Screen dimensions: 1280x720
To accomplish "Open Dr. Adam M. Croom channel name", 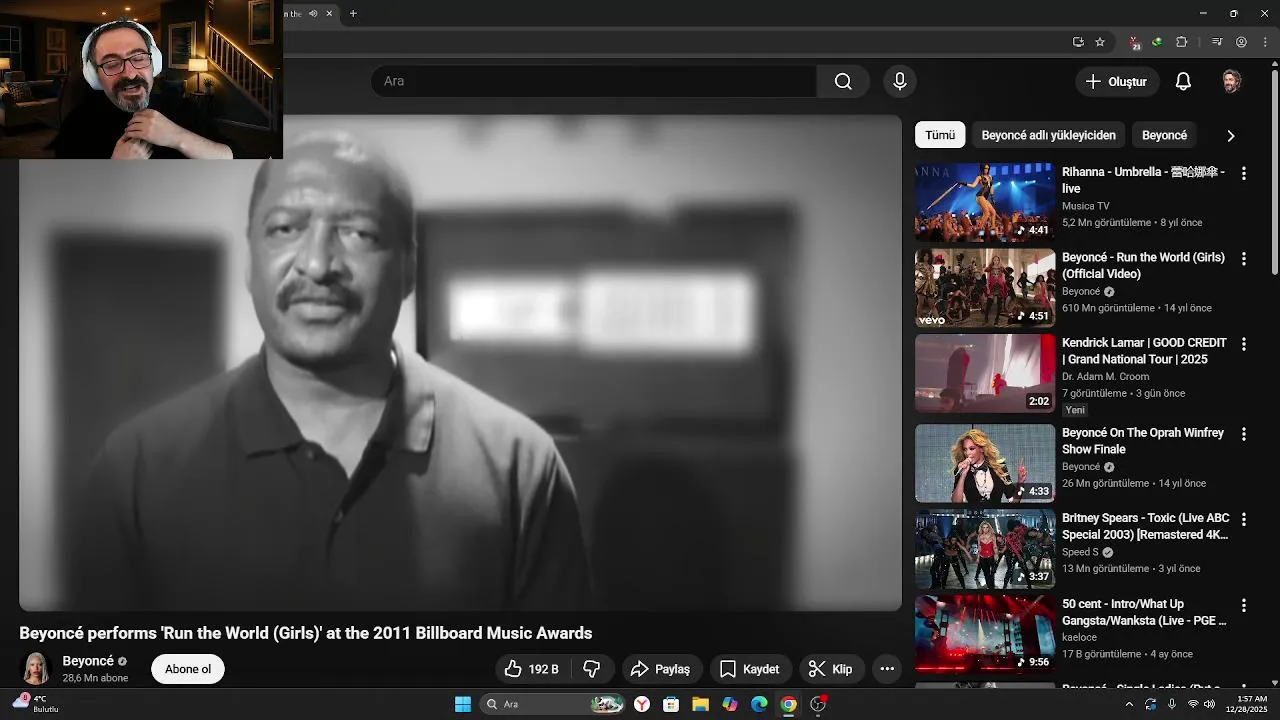I will [1106, 377].
